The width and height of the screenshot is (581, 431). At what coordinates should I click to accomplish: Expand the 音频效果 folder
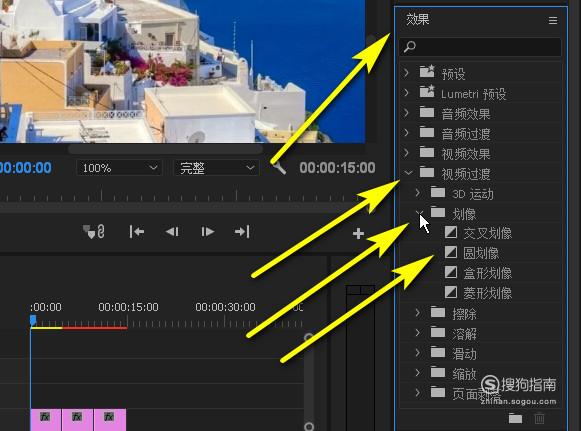[406, 112]
